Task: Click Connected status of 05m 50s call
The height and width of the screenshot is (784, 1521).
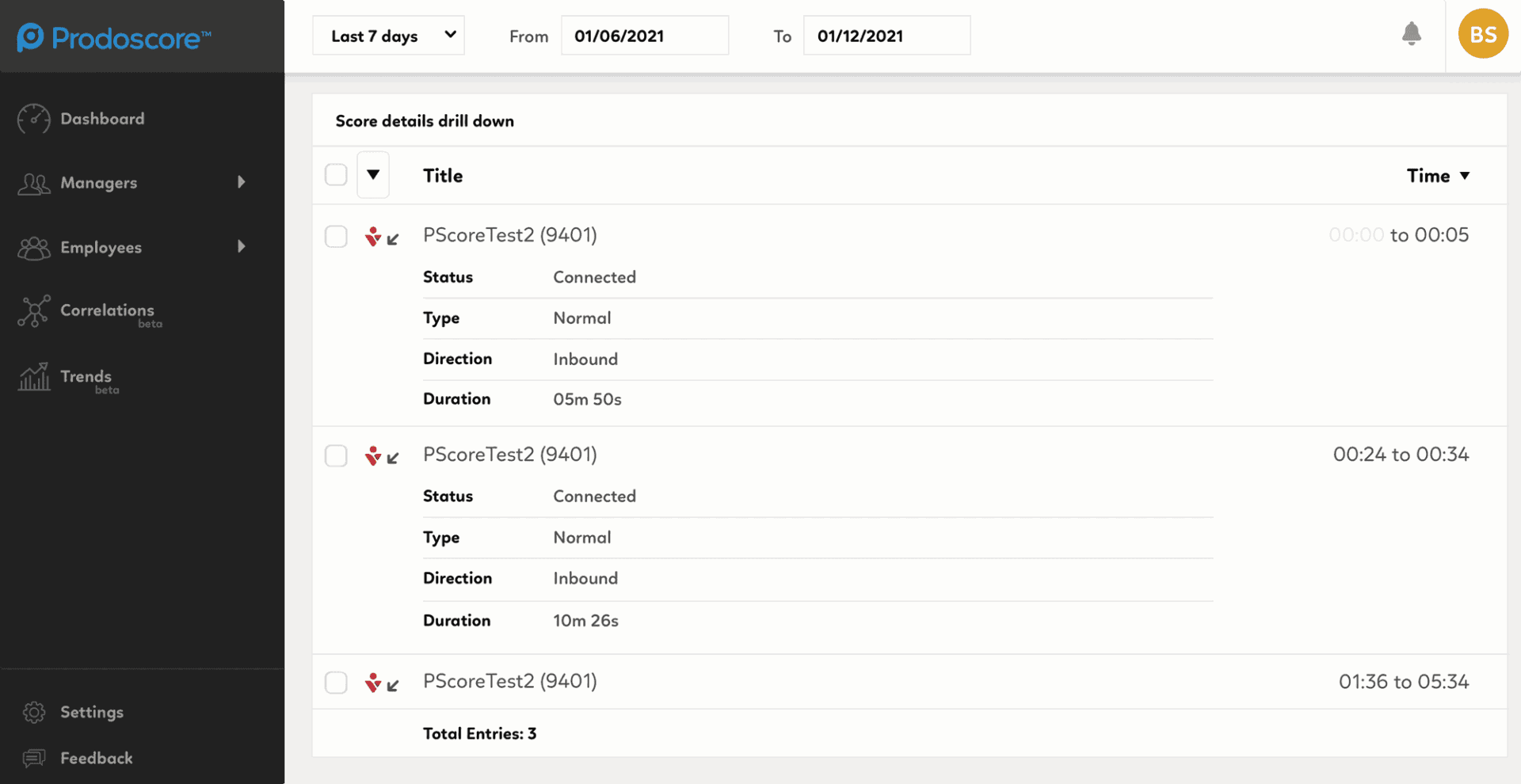Action: pos(594,277)
